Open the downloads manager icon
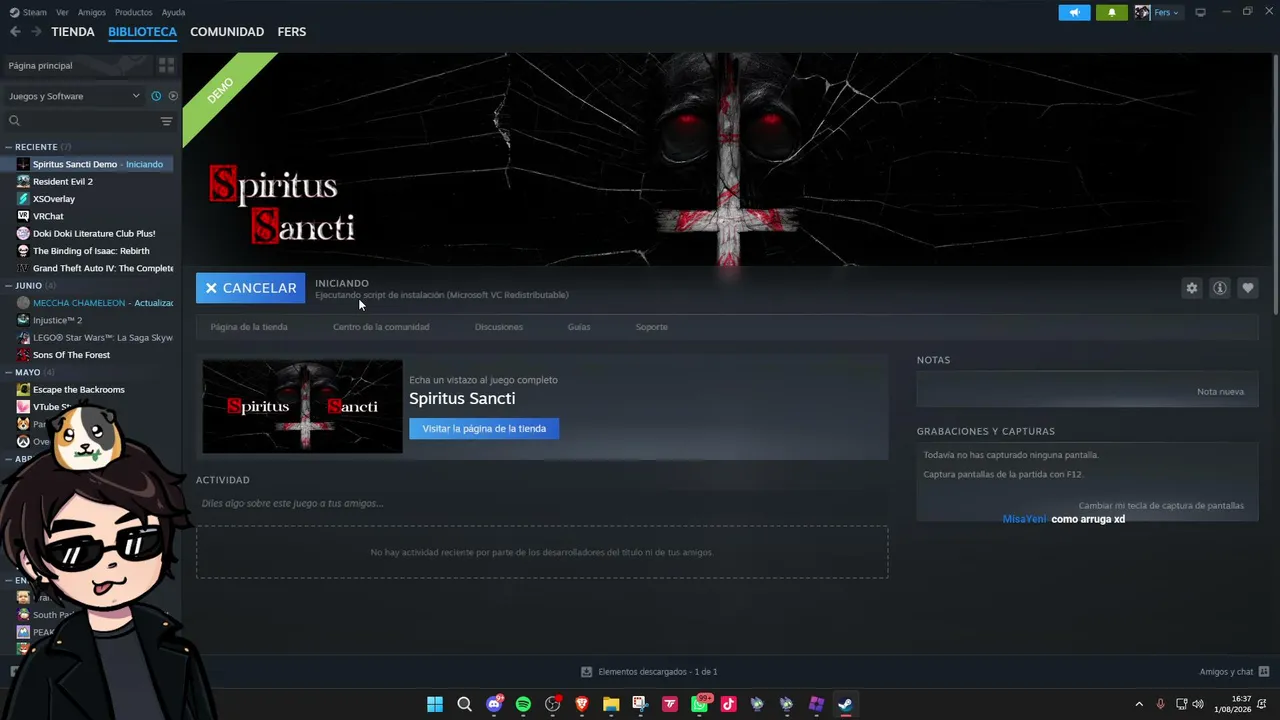The image size is (1280, 720). [x=586, y=672]
